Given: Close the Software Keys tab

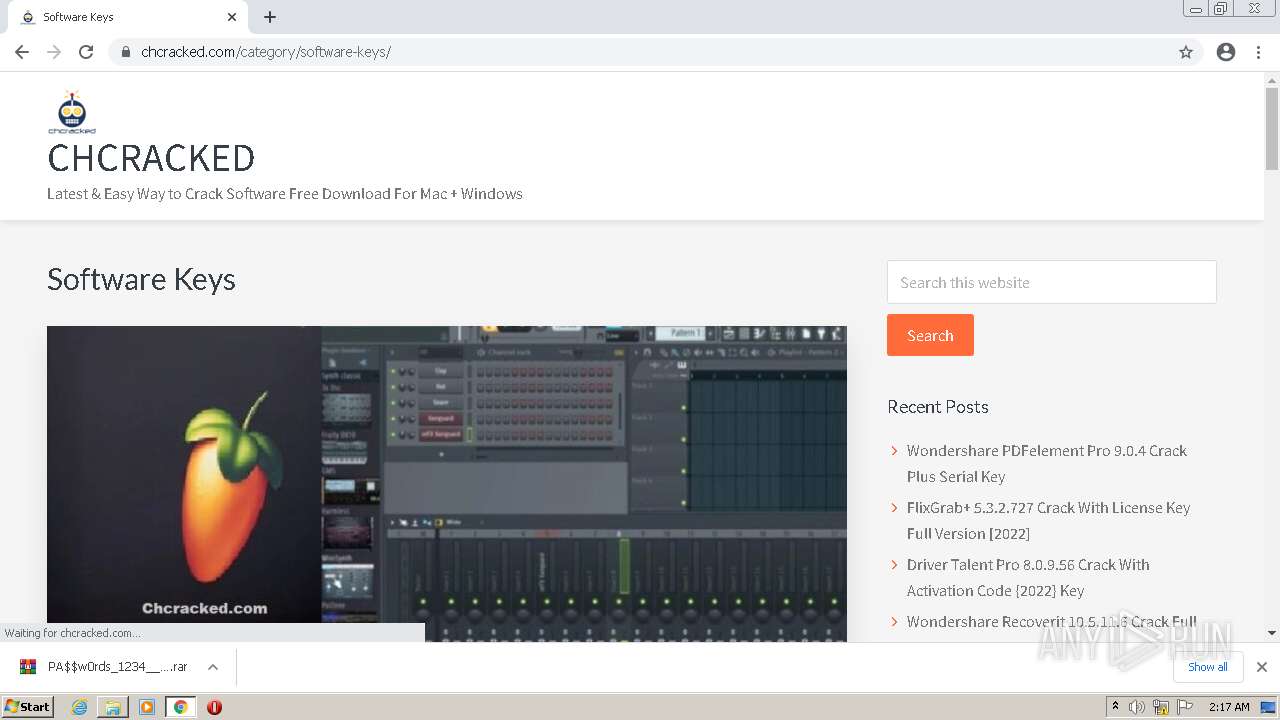Looking at the screenshot, I should coord(232,17).
